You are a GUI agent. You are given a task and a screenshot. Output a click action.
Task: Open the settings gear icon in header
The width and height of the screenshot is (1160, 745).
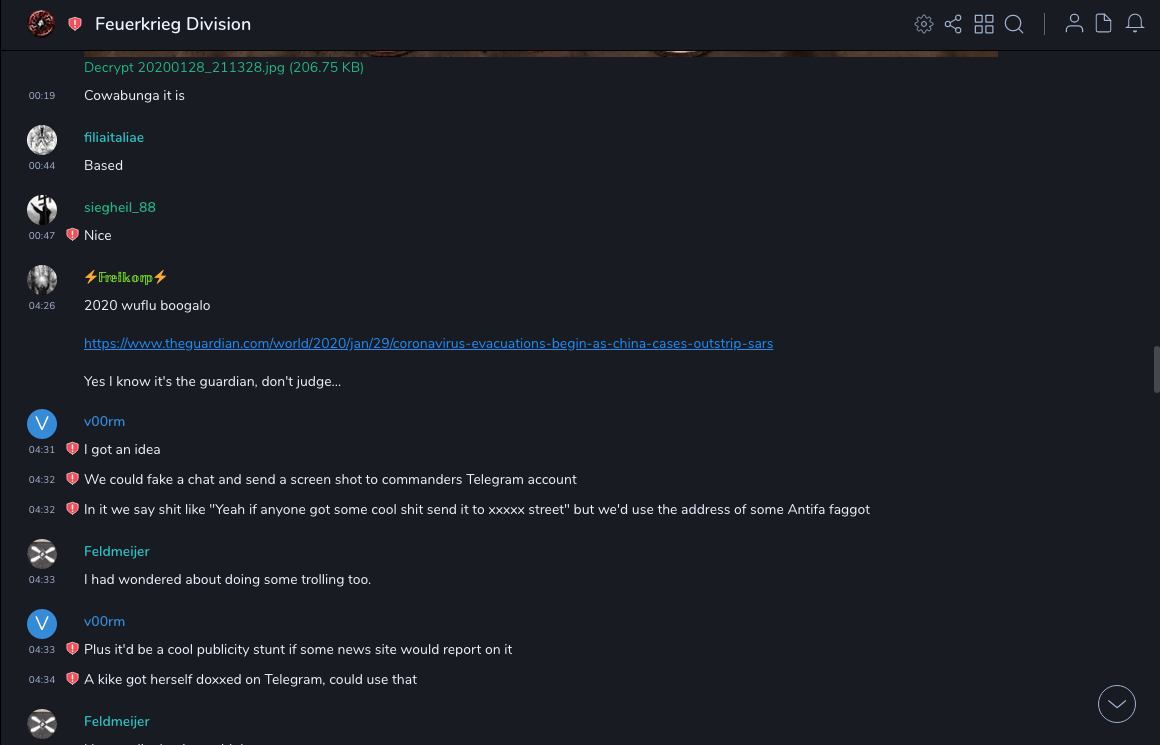coord(924,24)
